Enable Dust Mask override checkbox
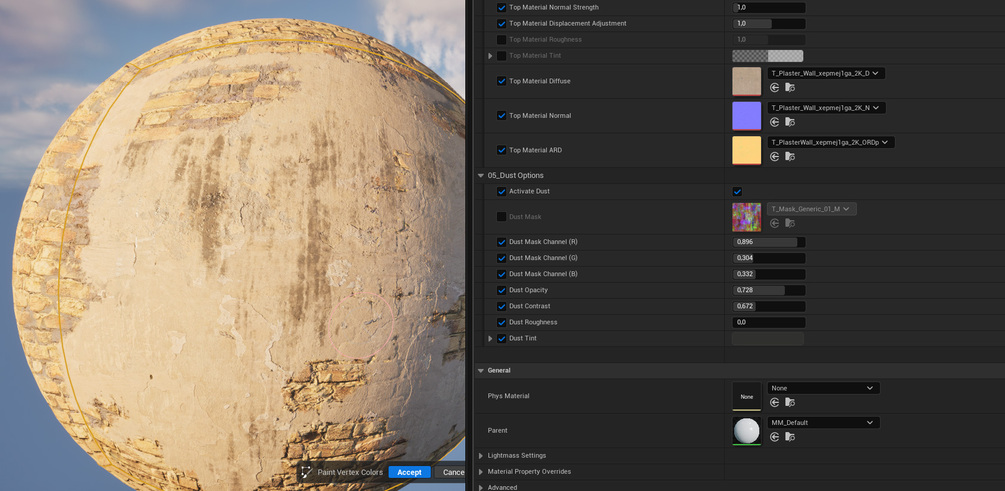Image resolution: width=1005 pixels, height=491 pixels. tap(501, 217)
